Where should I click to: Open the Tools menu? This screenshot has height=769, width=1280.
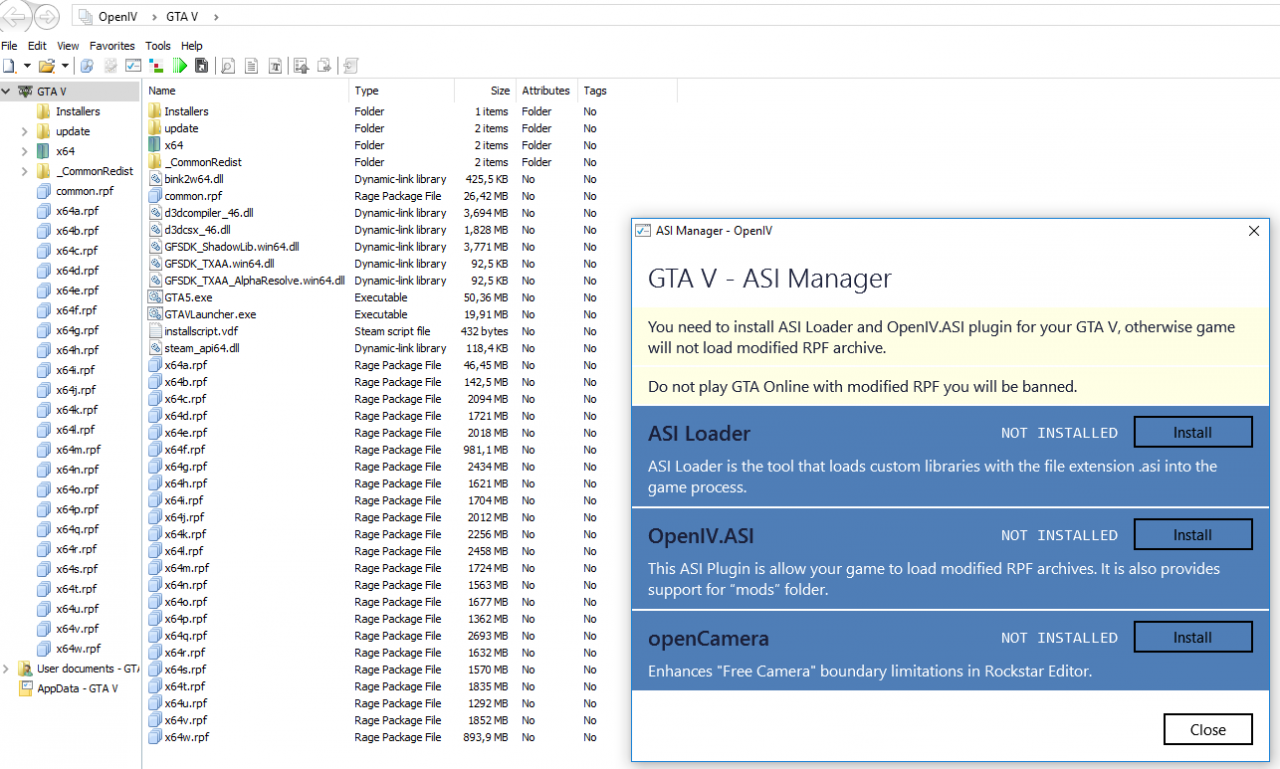(x=158, y=46)
